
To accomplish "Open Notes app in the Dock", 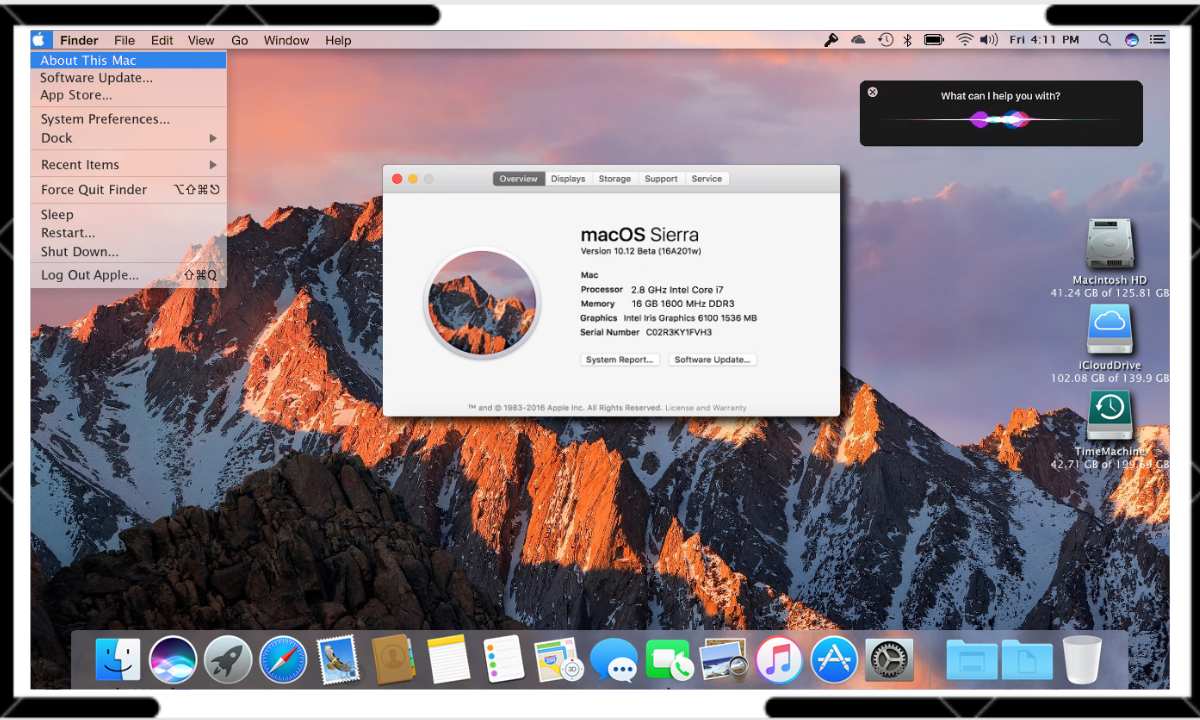I will (x=448, y=660).
